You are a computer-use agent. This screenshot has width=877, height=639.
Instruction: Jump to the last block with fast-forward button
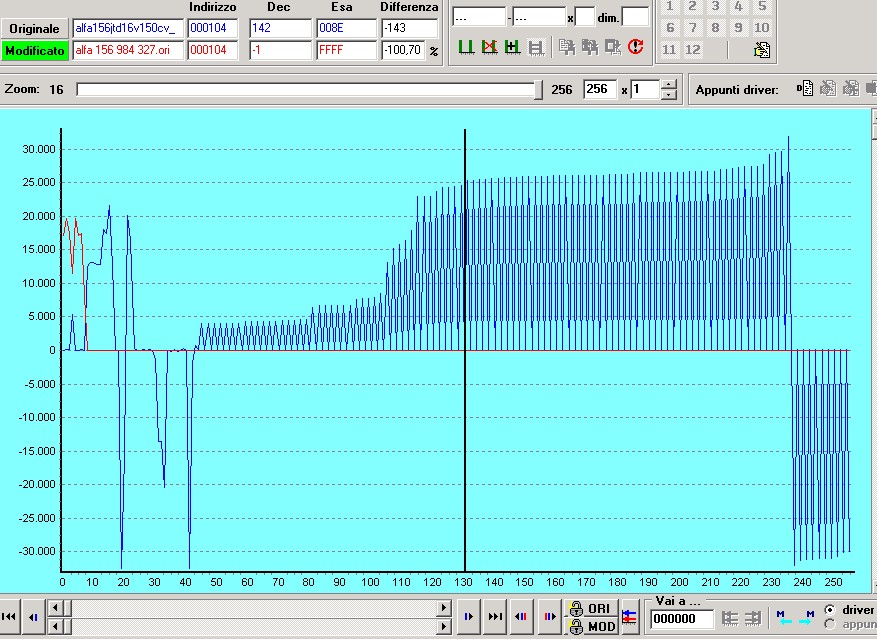pyautogui.click(x=495, y=617)
